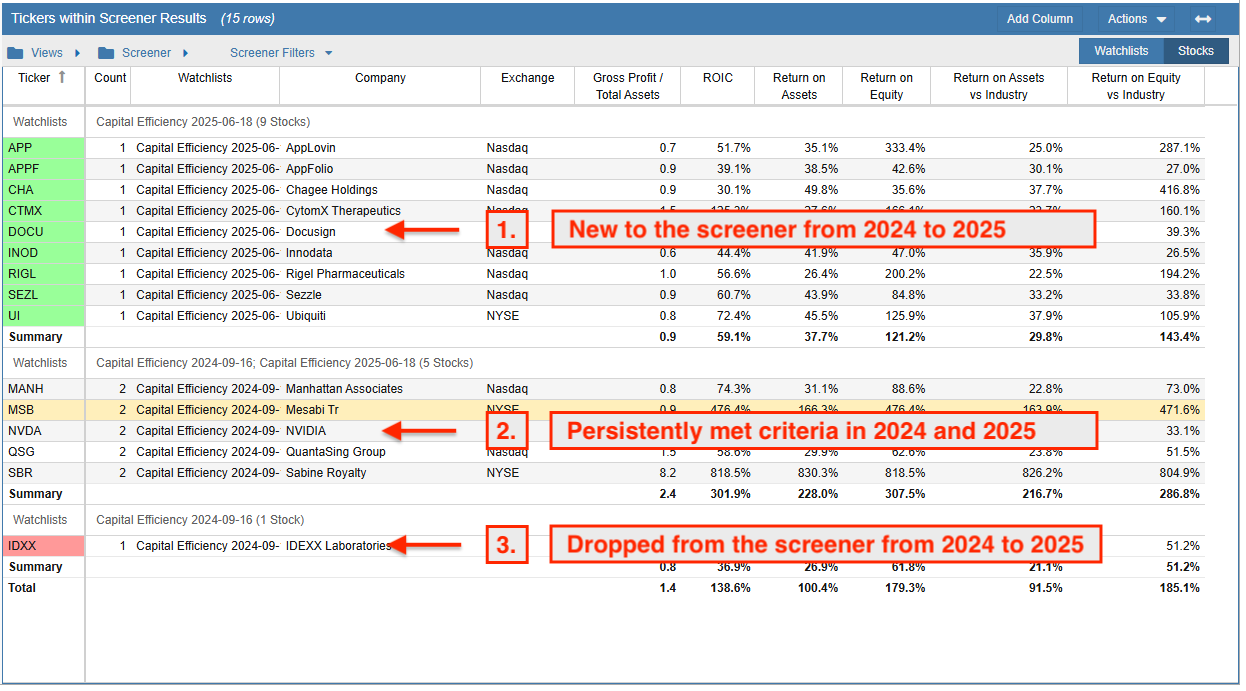Open the Screener Filters dropdown

click(x=281, y=53)
